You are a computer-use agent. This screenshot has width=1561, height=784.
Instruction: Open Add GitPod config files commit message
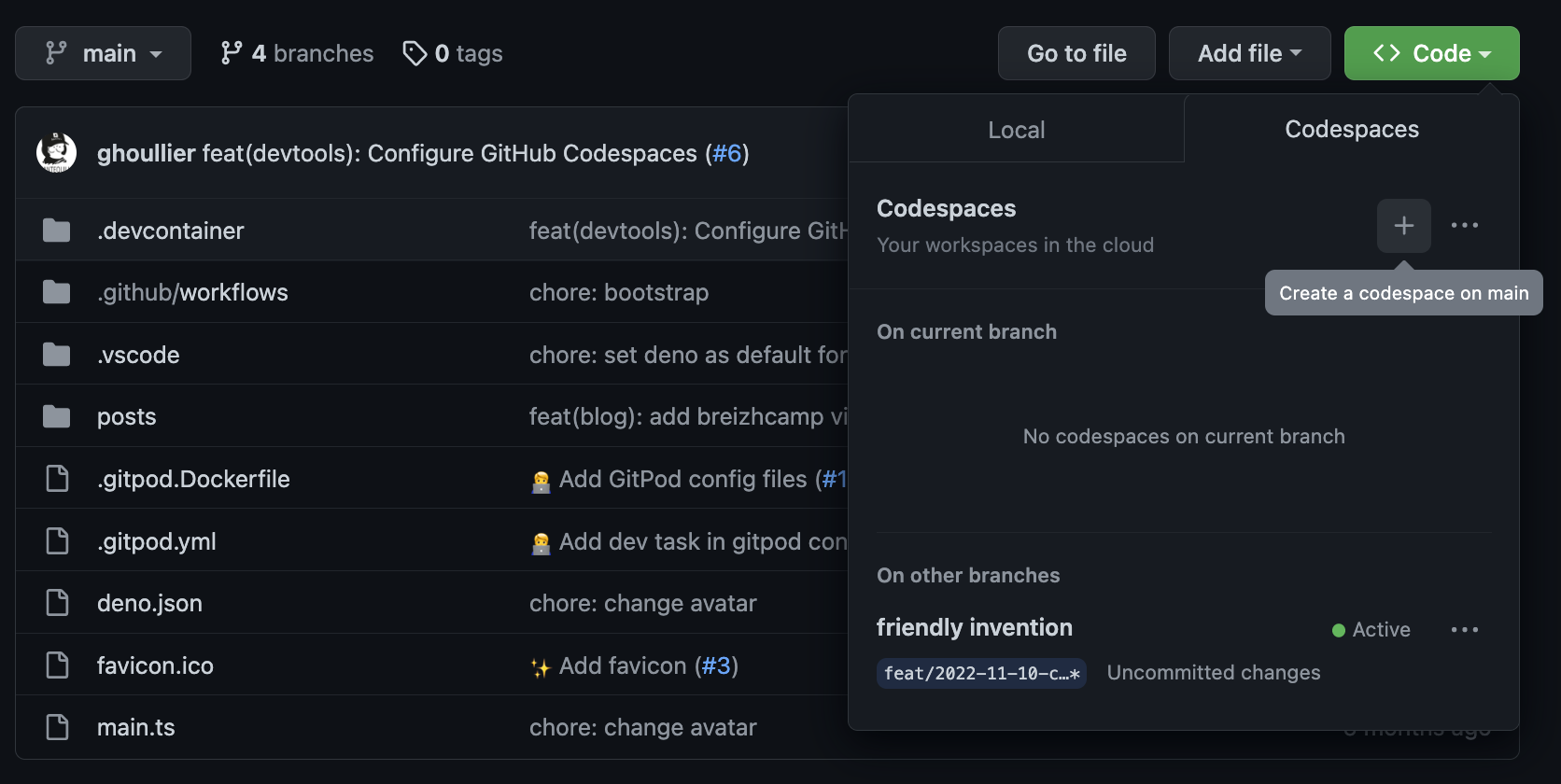[684, 479]
